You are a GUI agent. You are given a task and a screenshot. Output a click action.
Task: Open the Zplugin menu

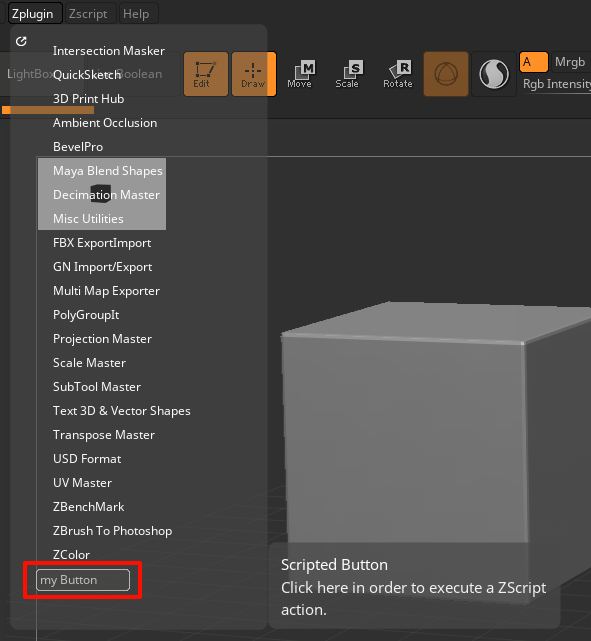[33, 14]
